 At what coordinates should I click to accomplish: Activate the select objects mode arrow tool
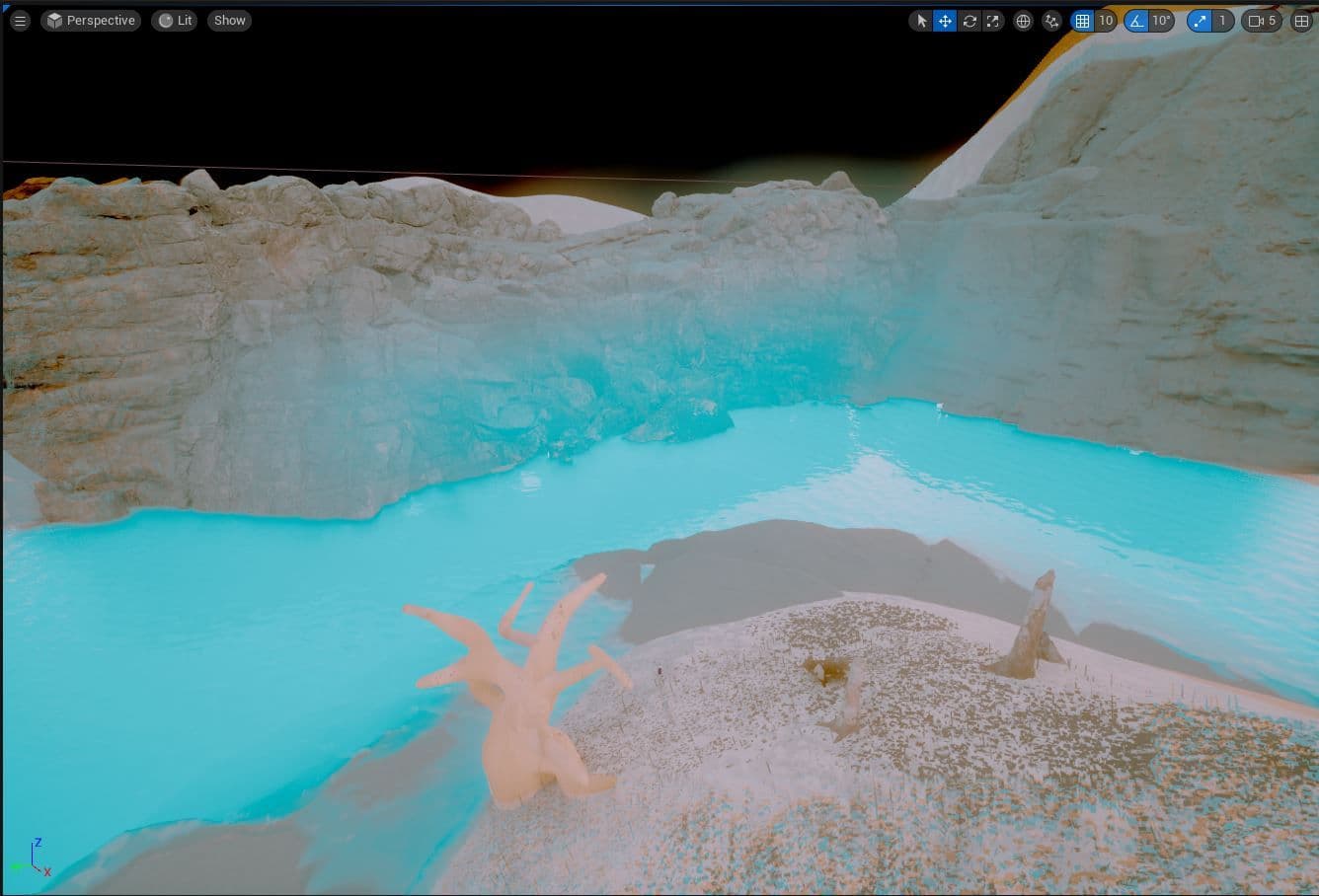click(x=921, y=21)
